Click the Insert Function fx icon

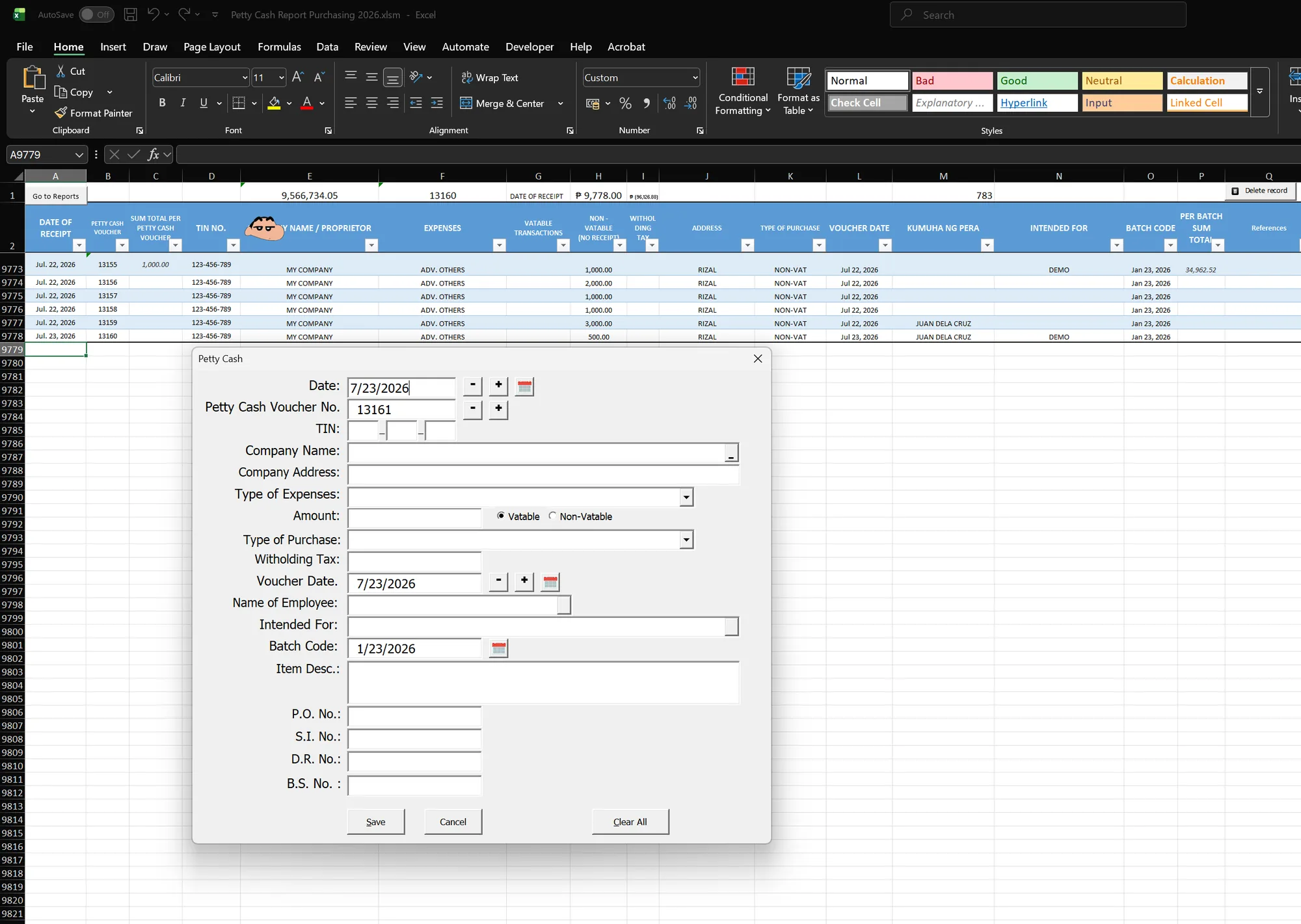(154, 154)
